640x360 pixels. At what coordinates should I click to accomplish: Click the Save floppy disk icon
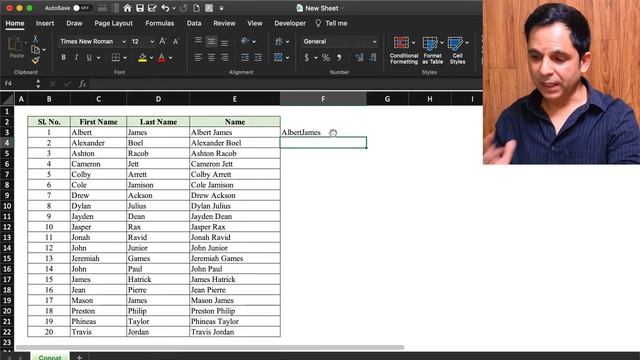140,8
